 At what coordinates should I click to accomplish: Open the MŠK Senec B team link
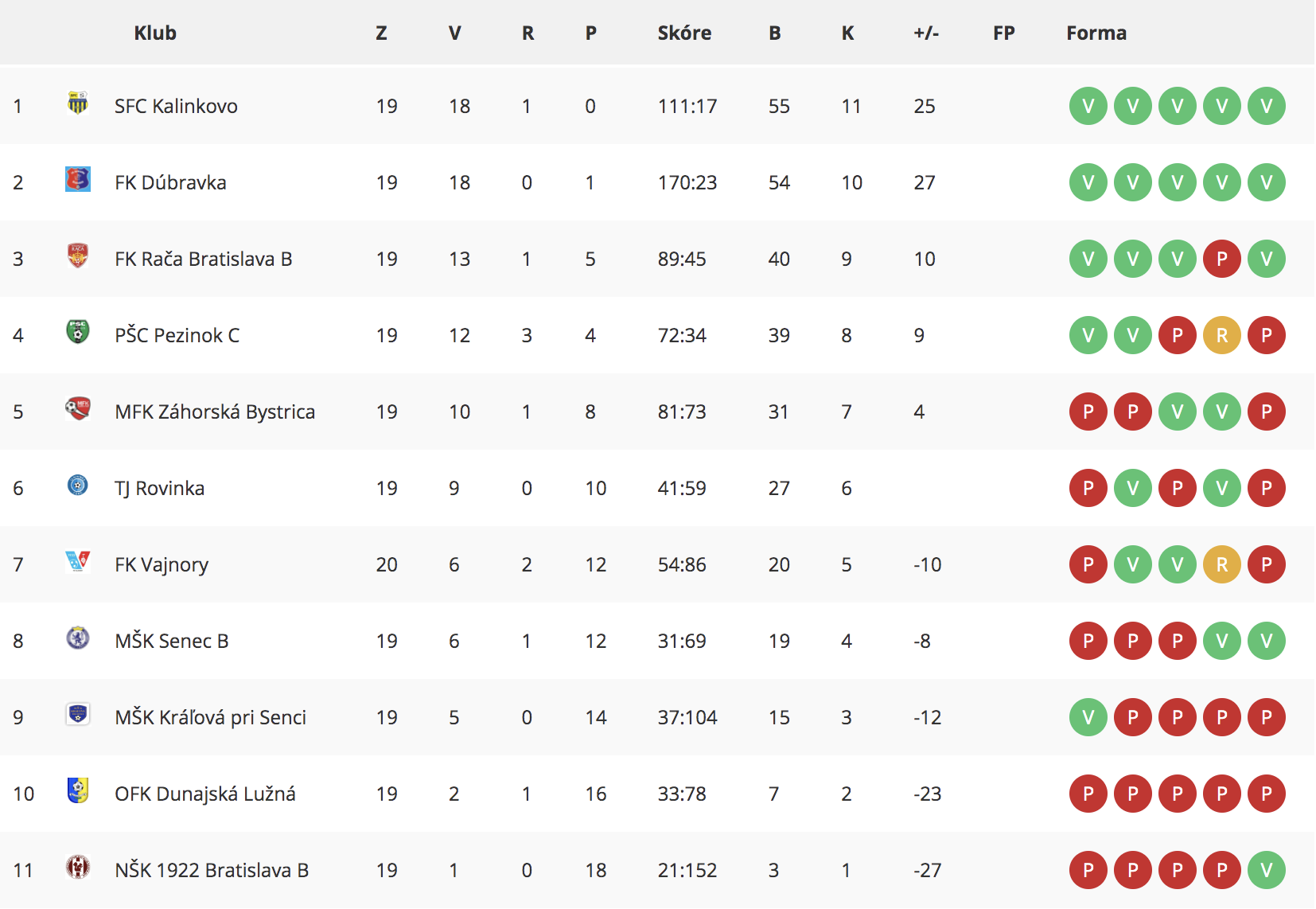pos(172,641)
